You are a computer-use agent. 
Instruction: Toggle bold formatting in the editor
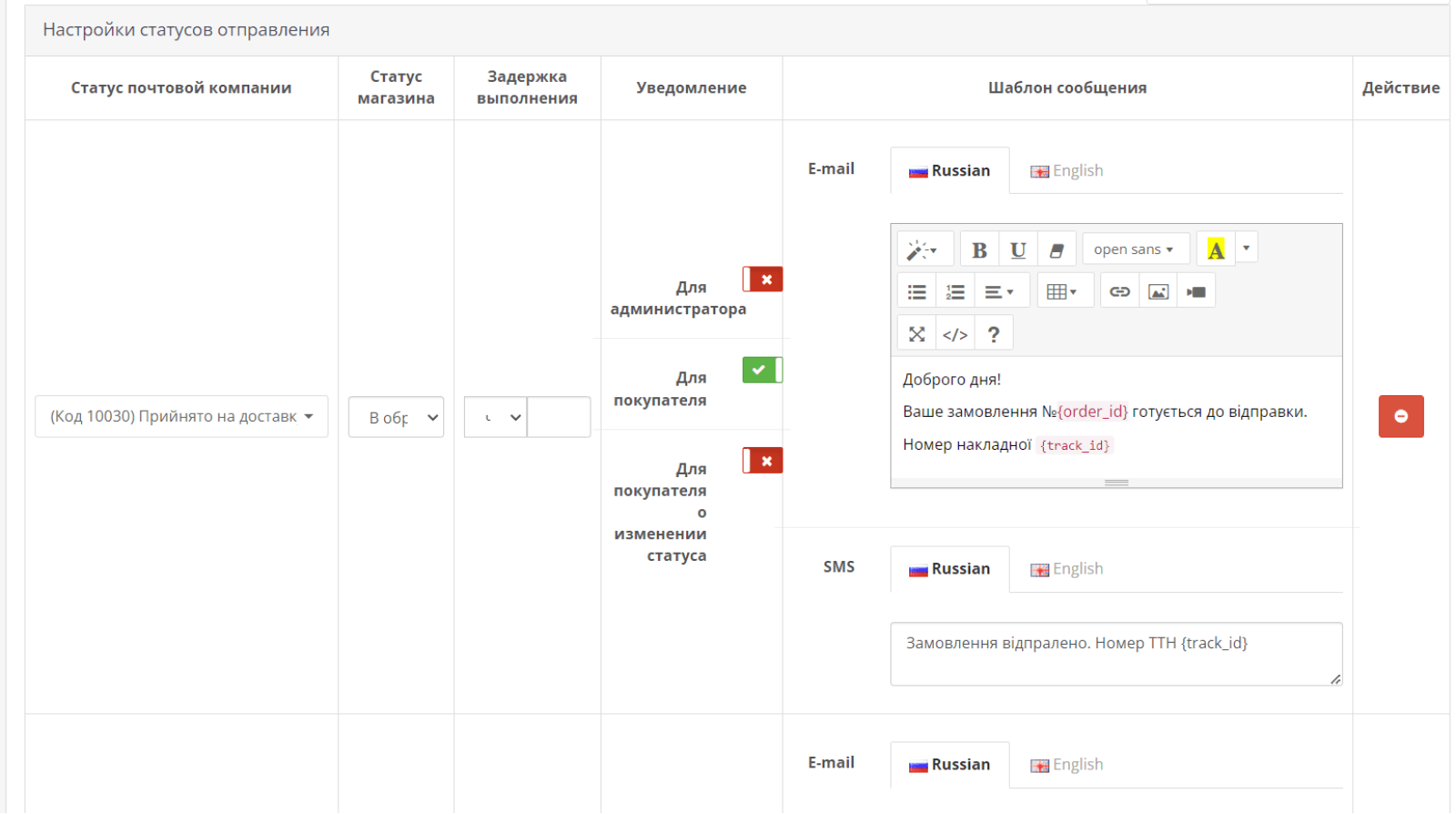coord(979,249)
